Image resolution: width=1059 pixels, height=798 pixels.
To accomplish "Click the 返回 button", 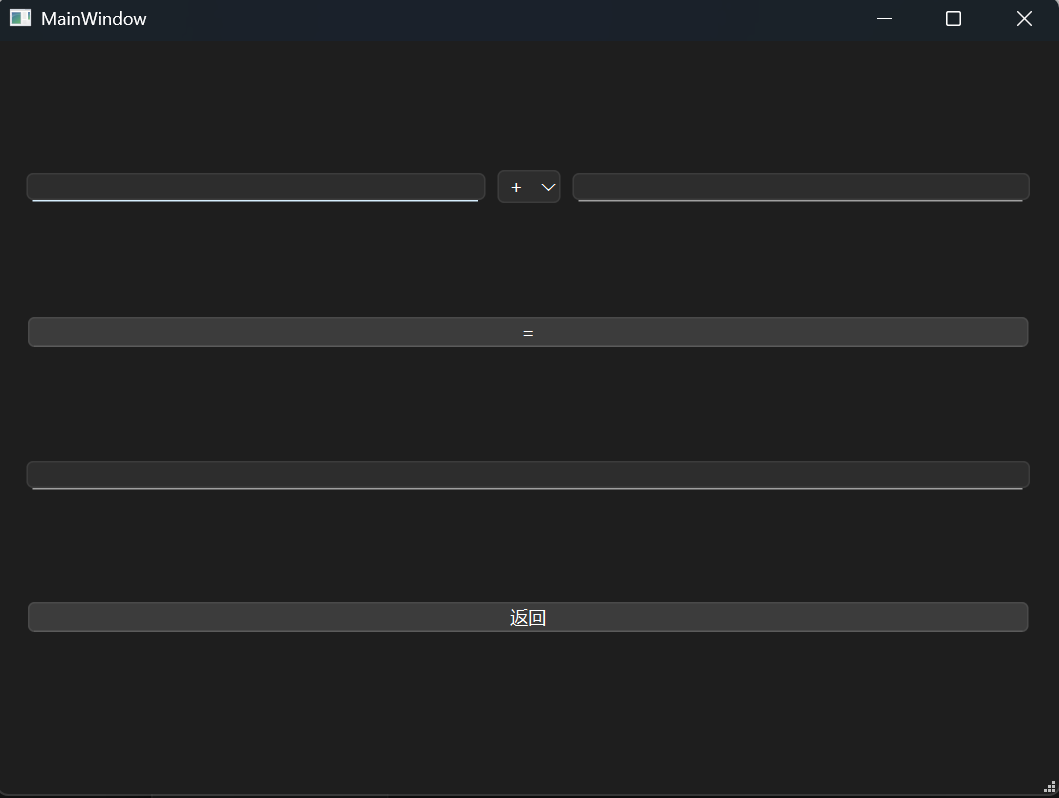I will pos(528,617).
